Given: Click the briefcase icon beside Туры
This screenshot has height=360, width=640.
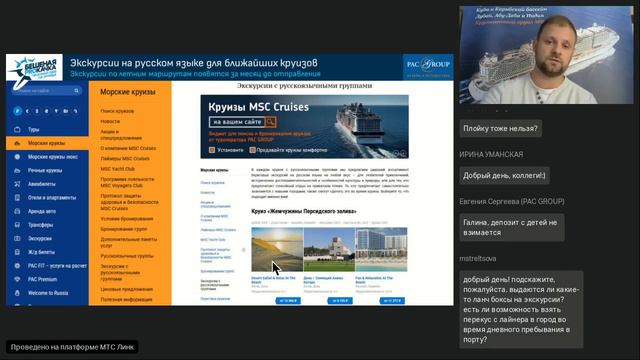Looking at the screenshot, I should pyautogui.click(x=17, y=130).
